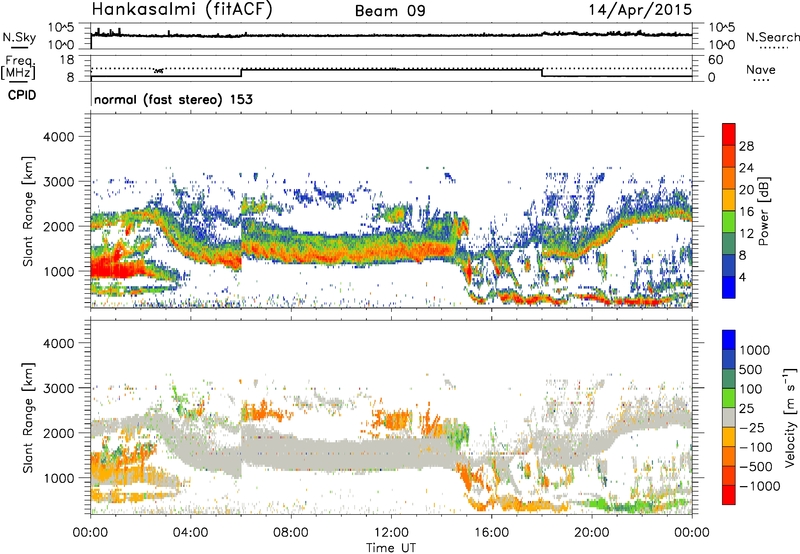This screenshot has width=800, height=554.
Task: Click the Hankasalmi (fitACF) title text
Action: coord(182,10)
